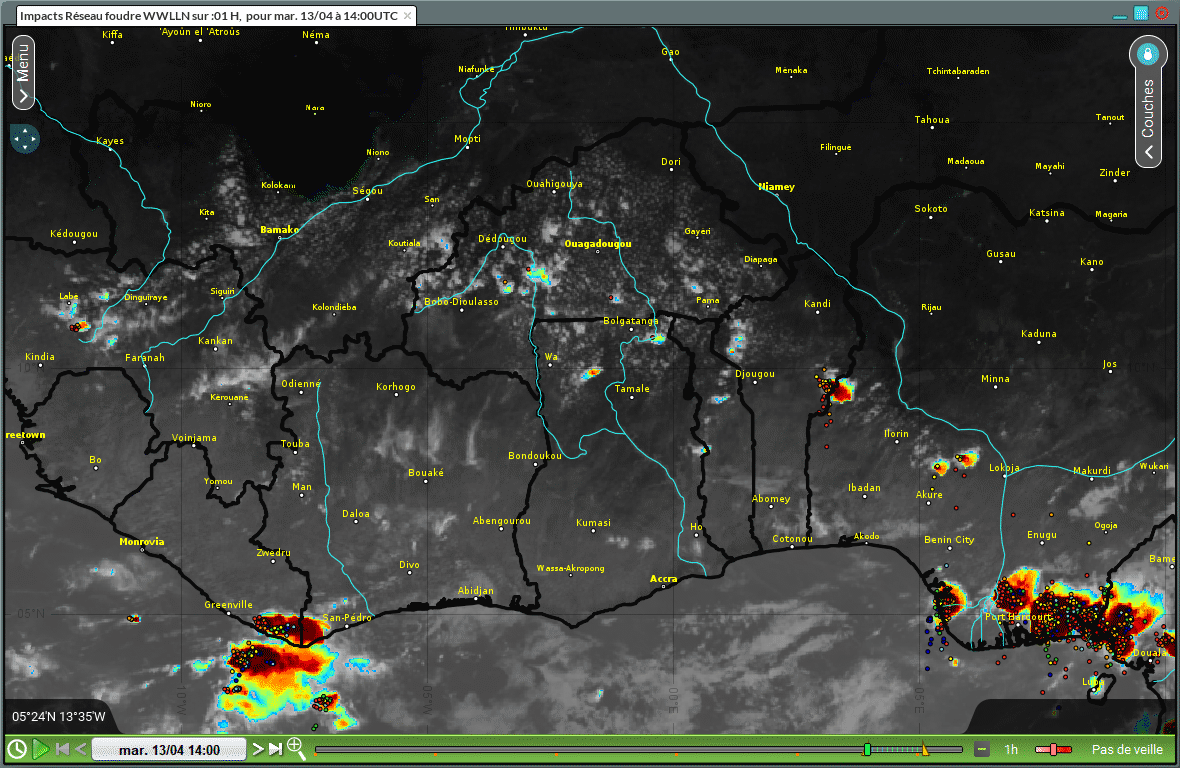1180x768 pixels.
Task: Click the minus button next to 1h
Action: [x=981, y=749]
